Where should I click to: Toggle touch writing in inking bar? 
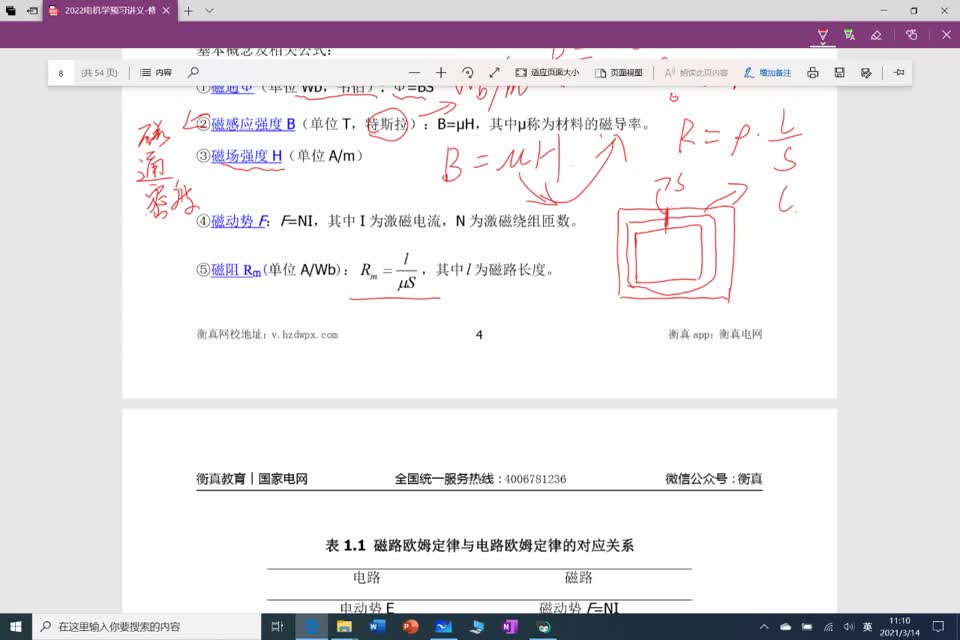[x=912, y=35]
